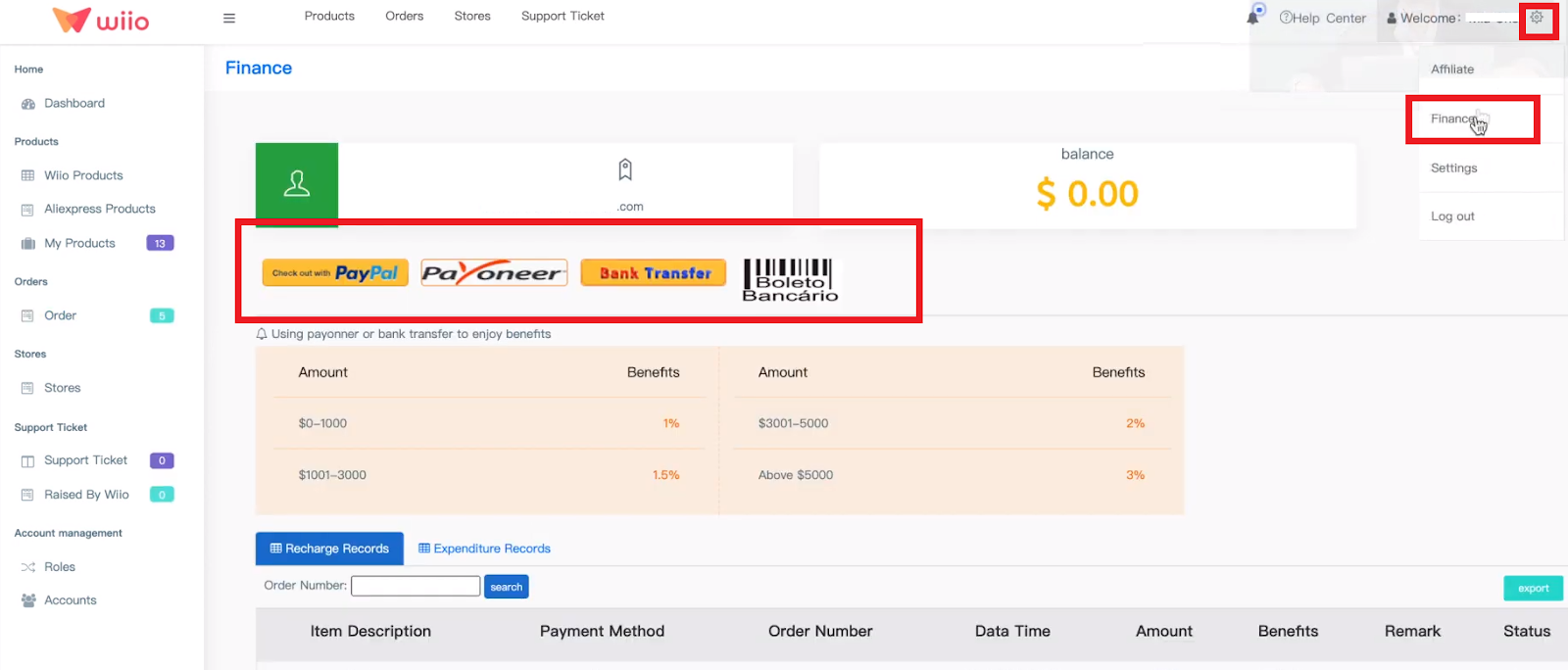The width and height of the screenshot is (1568, 670).
Task: Select Settings from the dropdown menu
Action: [1453, 168]
